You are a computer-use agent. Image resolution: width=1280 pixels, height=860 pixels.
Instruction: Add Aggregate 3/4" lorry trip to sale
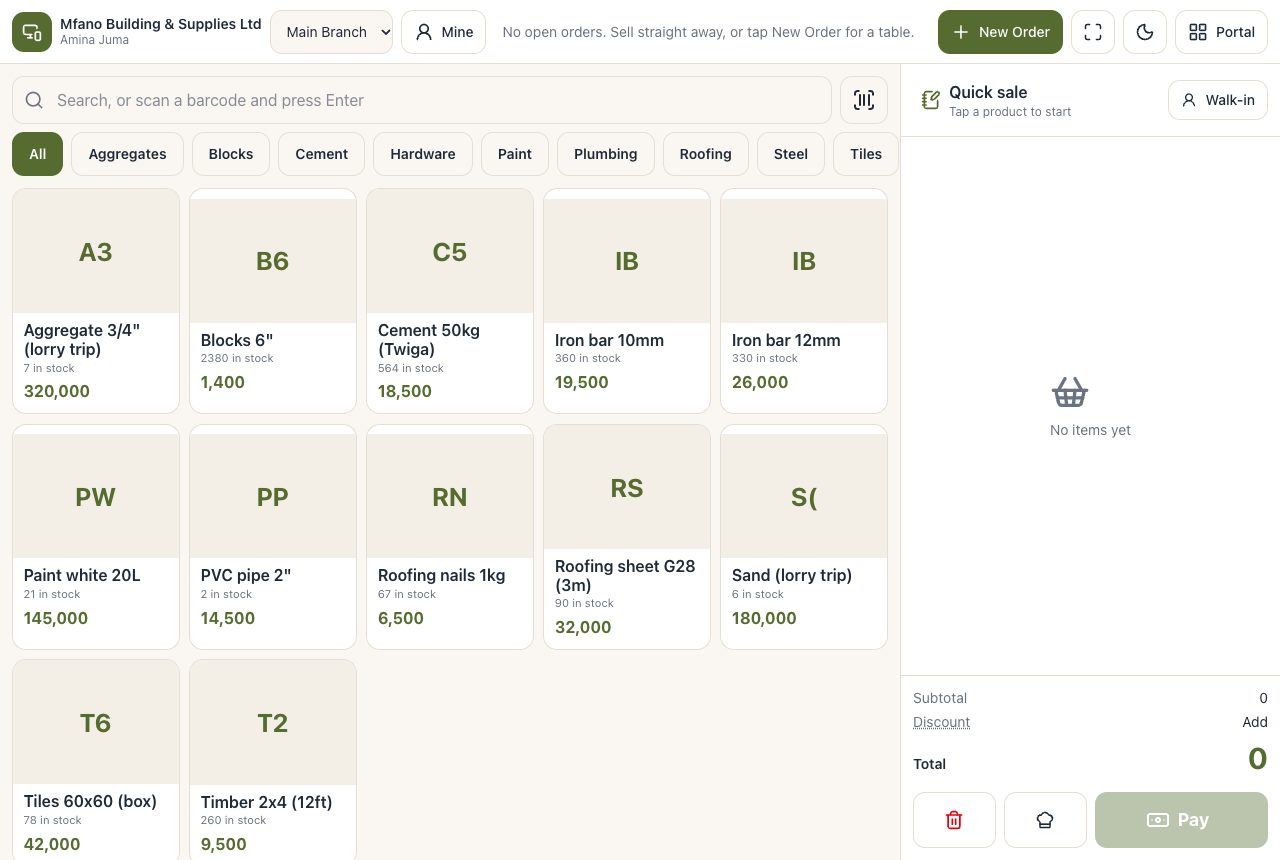(96, 301)
